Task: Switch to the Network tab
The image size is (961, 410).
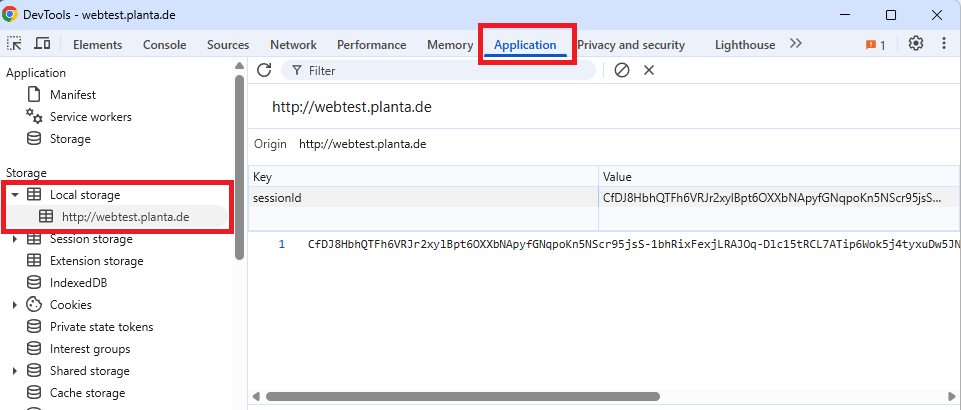Action: 293,45
